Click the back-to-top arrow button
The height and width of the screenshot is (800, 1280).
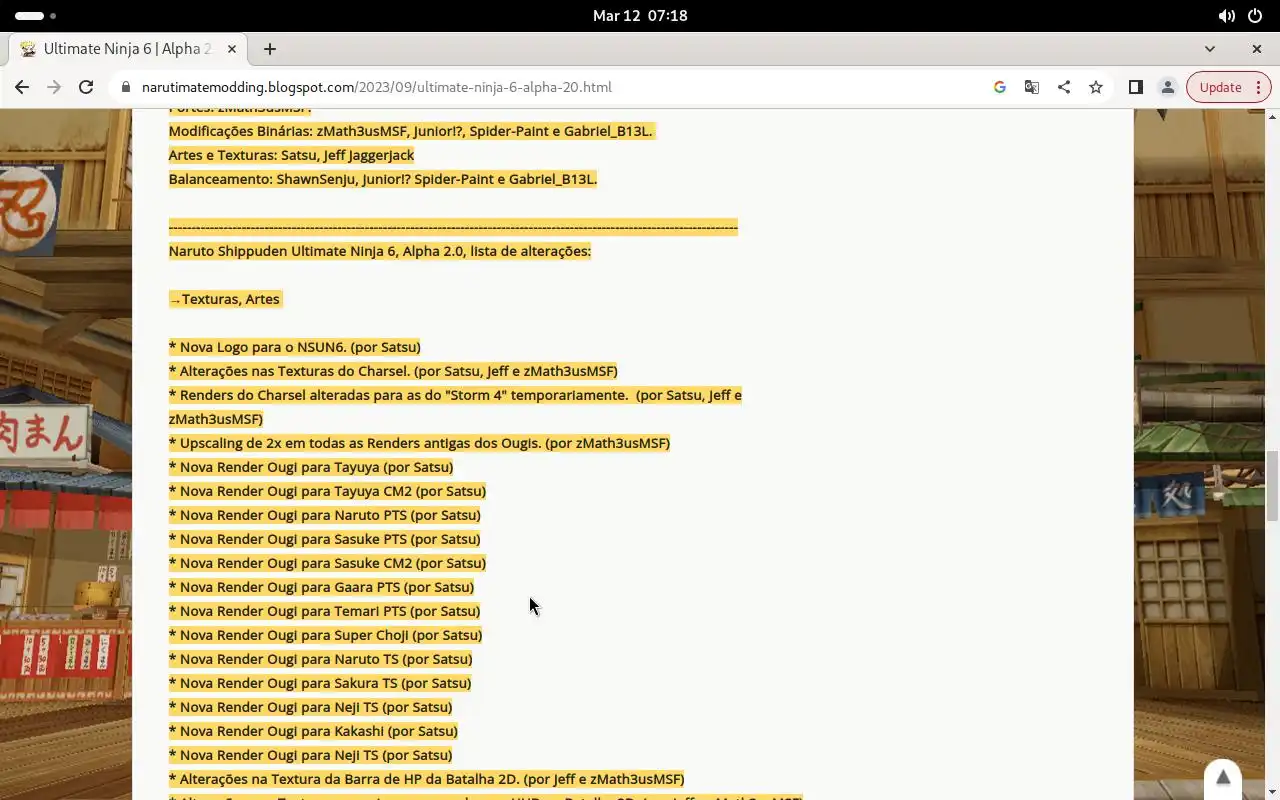[x=1222, y=778]
